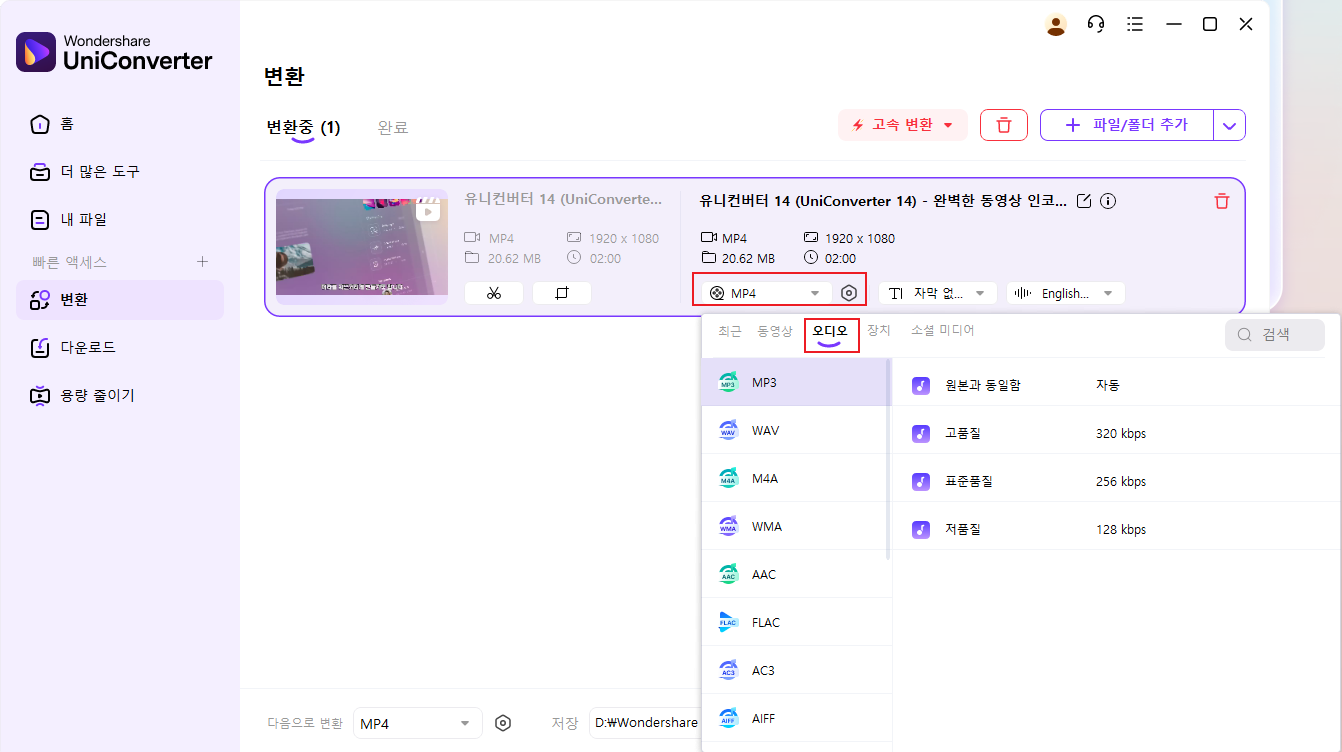The image size is (1342, 752).
Task: Switch to the 소셜 미디어 format tab
Action: coord(942,330)
